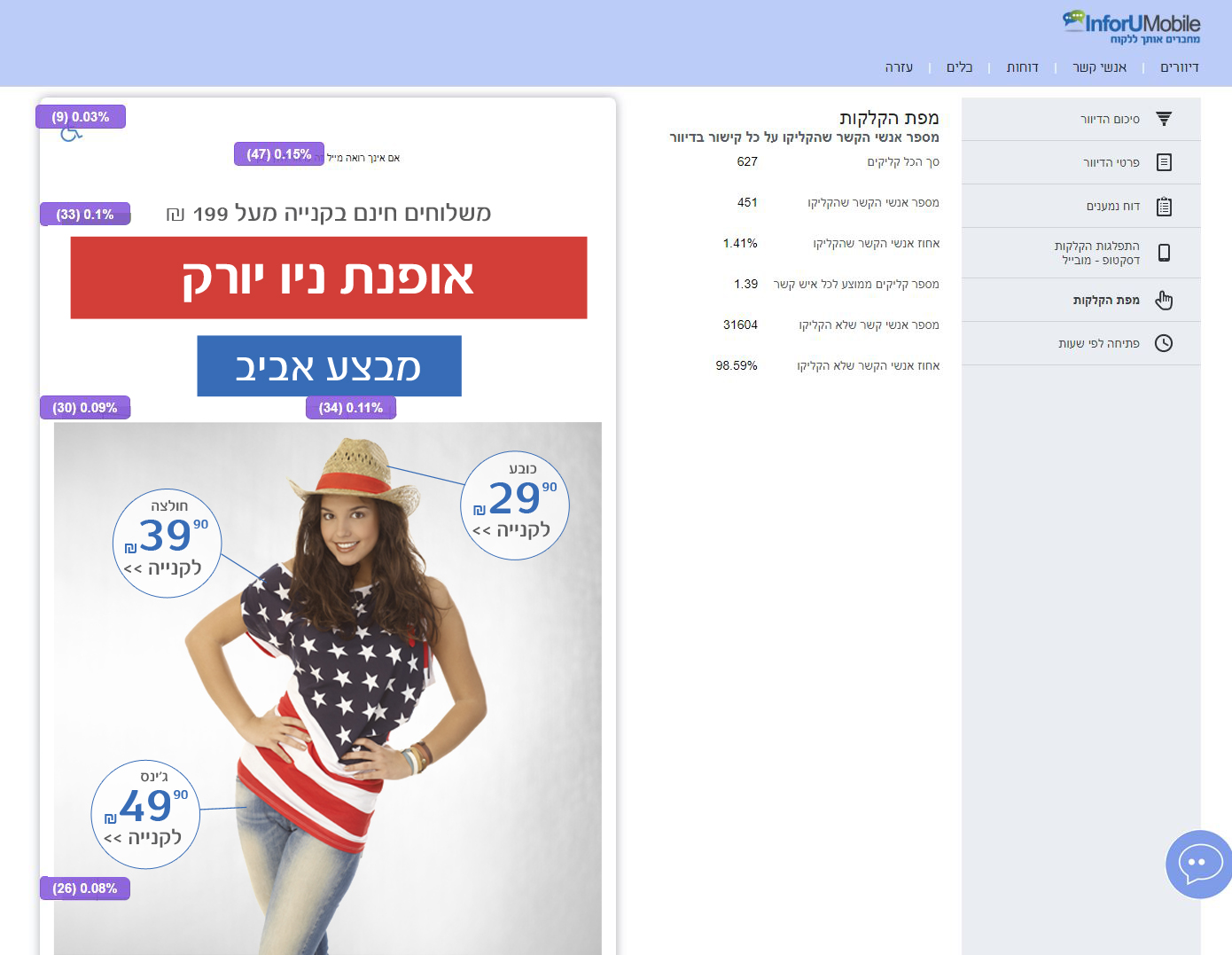Click the חולצה 39.90 purchase circle

tap(167, 544)
